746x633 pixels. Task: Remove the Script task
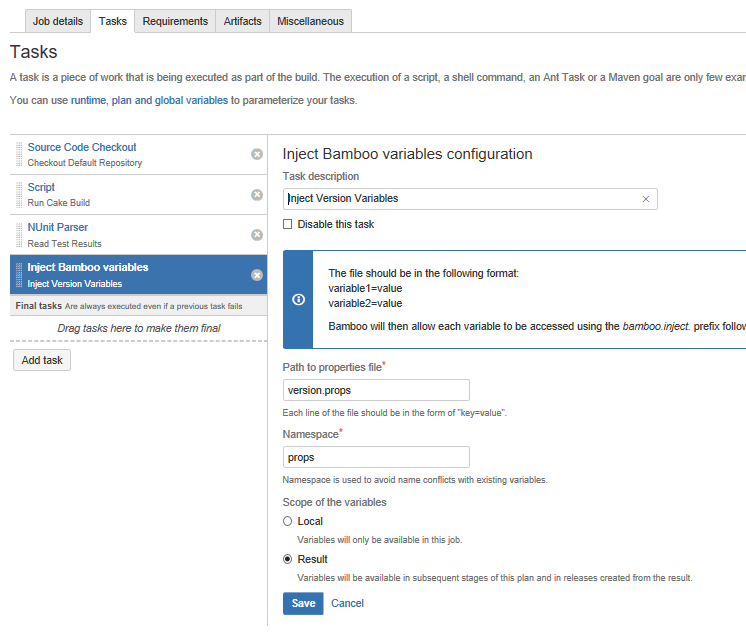point(257,194)
